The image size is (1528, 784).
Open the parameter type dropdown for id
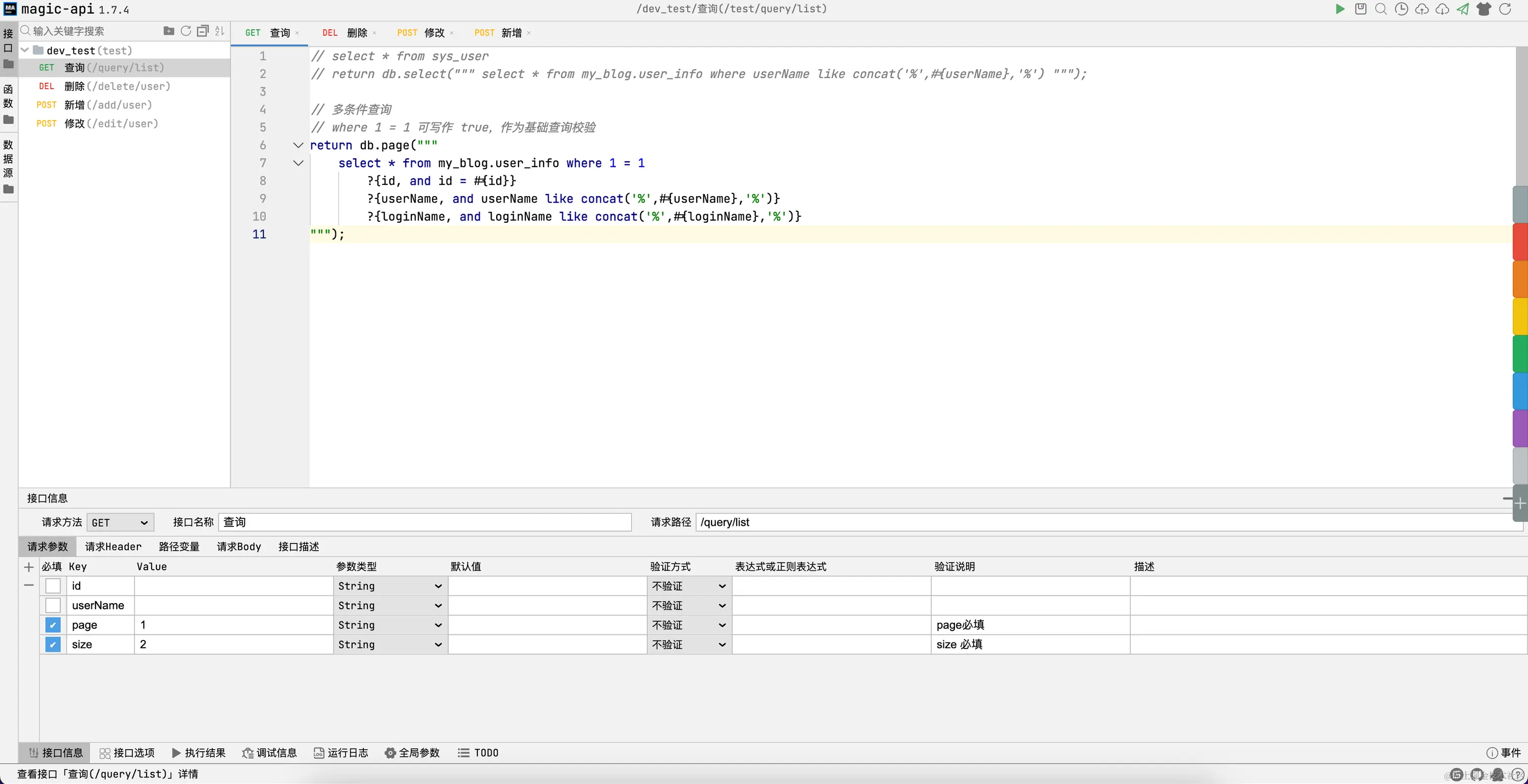coord(390,586)
